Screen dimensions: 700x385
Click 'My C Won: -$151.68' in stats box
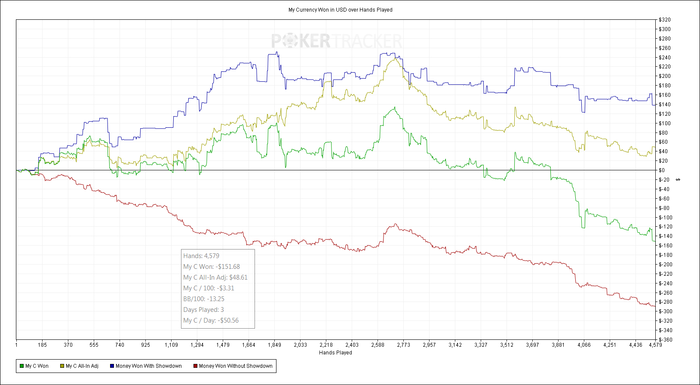(212, 267)
